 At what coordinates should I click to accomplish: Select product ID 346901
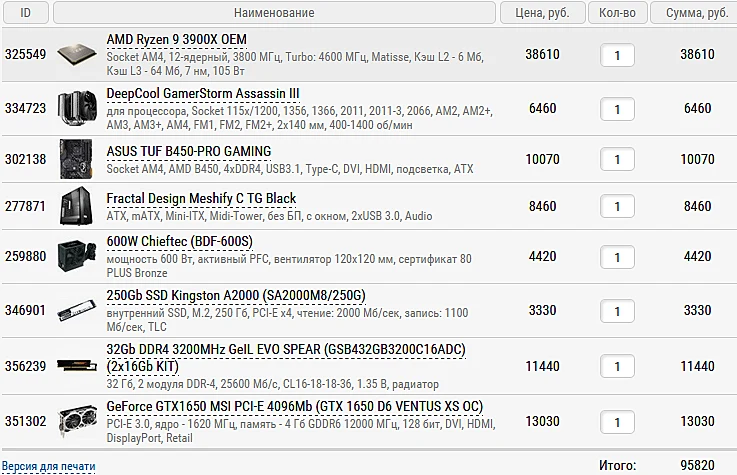pyautogui.click(x=25, y=311)
